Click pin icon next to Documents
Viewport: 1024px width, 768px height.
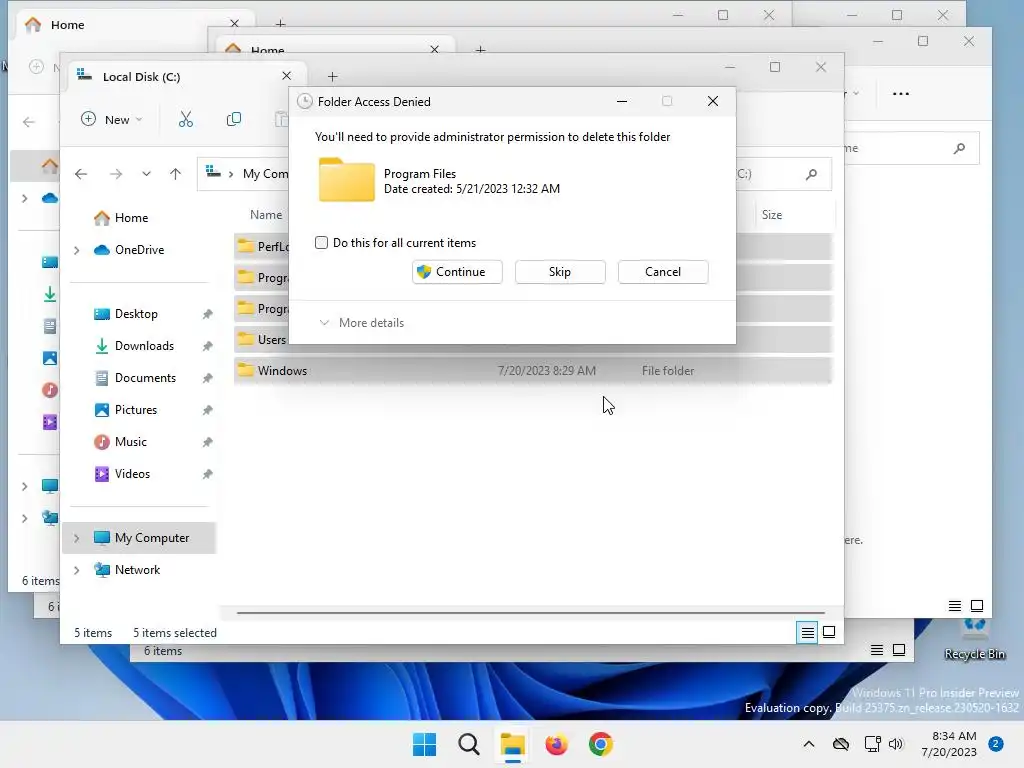(x=207, y=378)
